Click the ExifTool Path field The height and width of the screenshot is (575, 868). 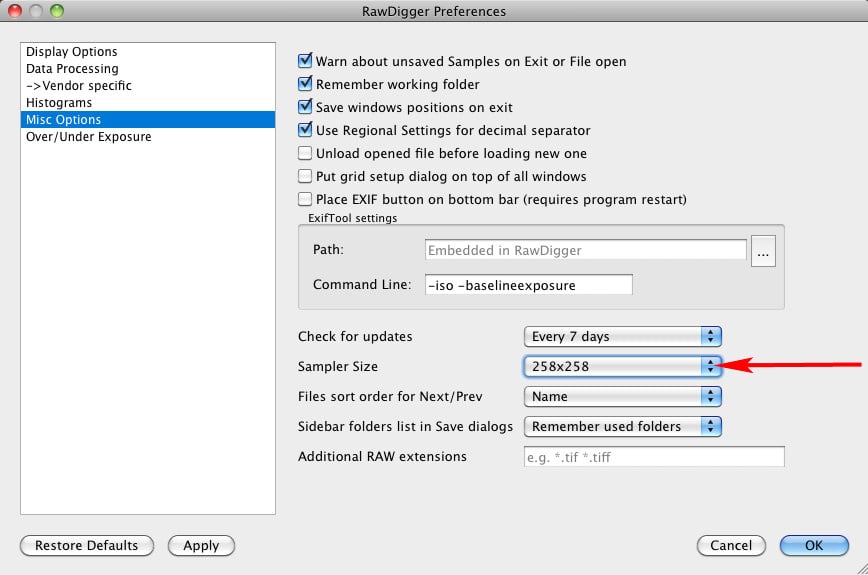[x=586, y=250]
